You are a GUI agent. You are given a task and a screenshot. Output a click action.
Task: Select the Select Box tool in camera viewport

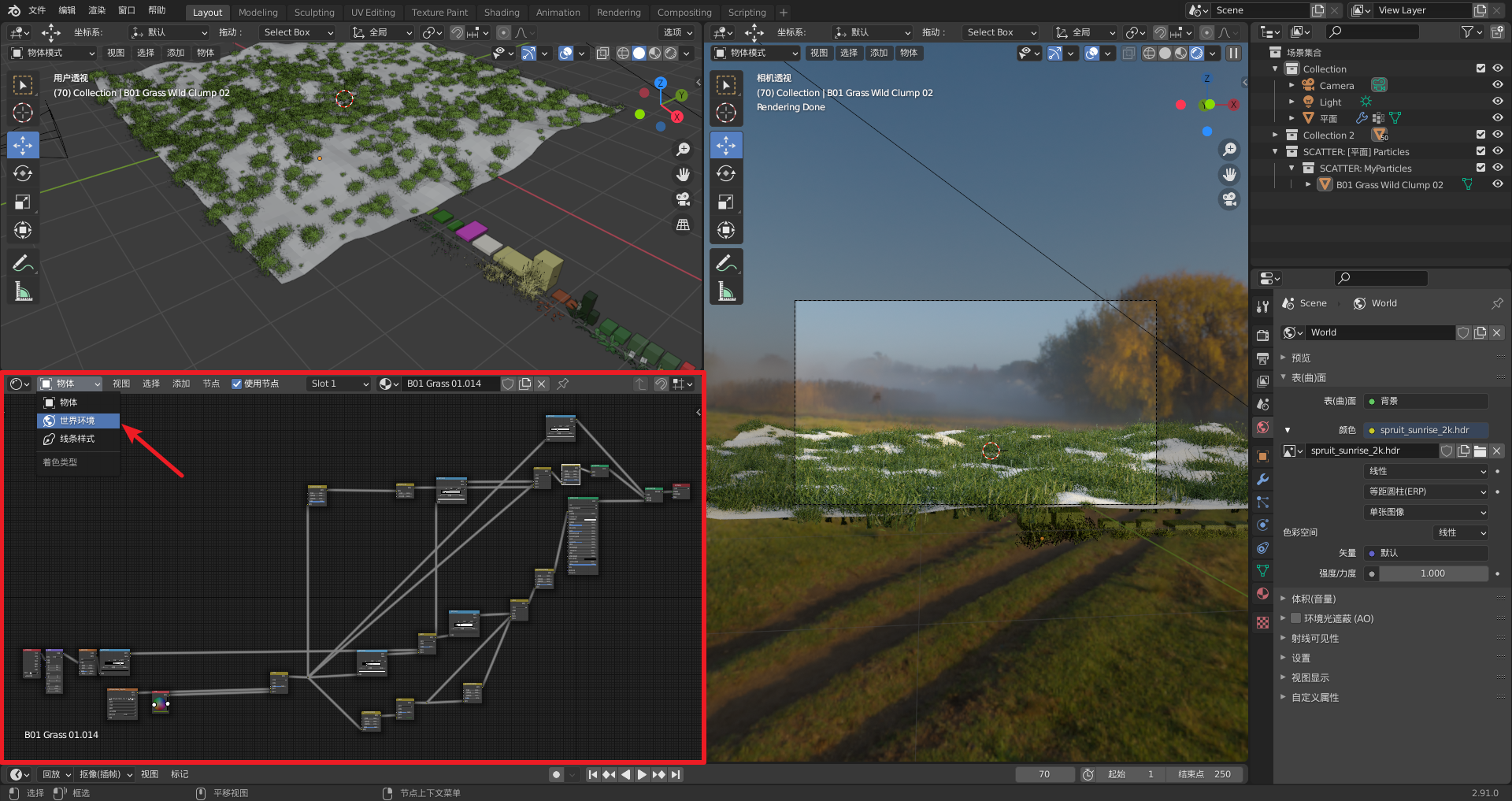pyautogui.click(x=726, y=84)
